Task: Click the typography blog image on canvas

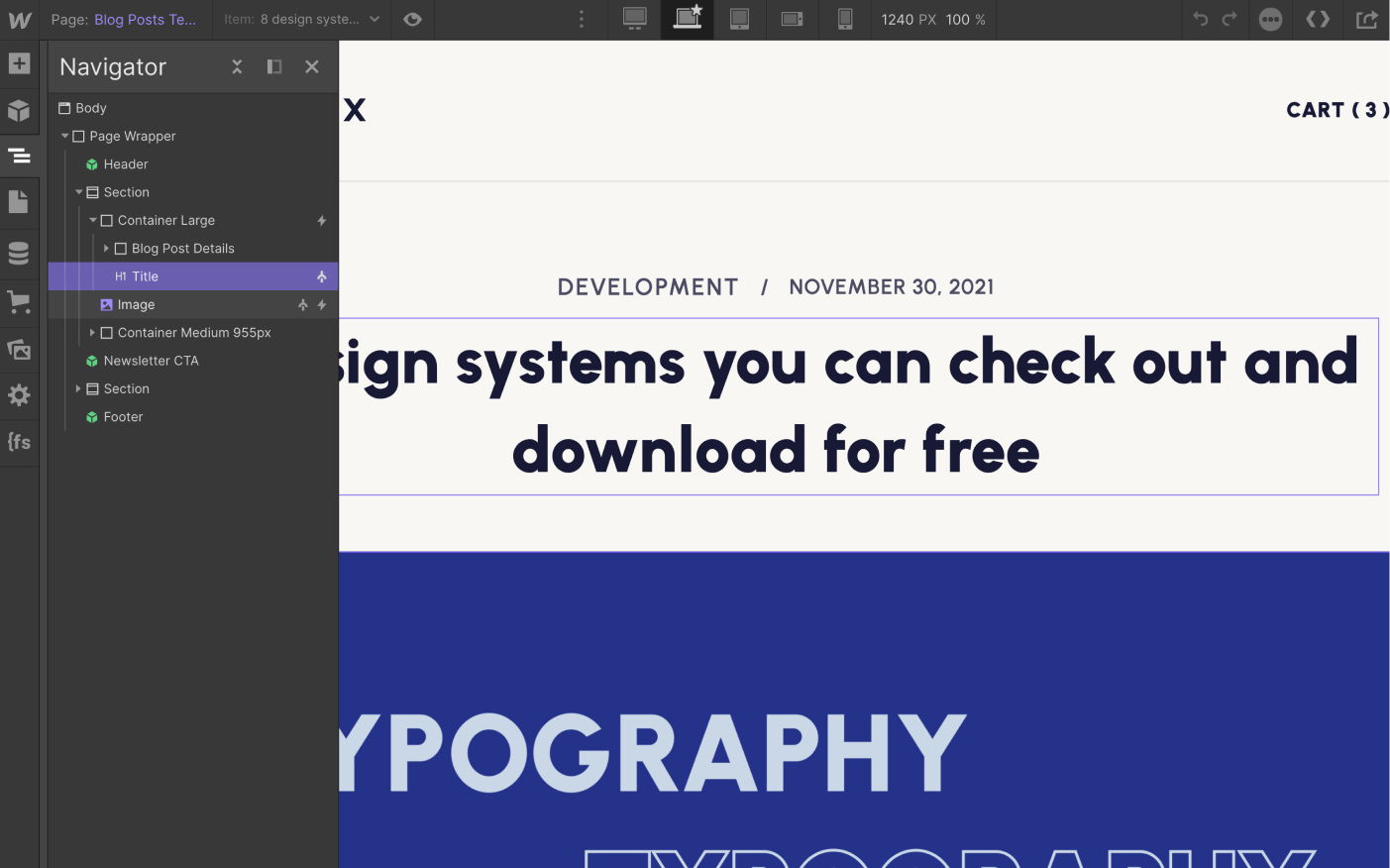Action: click(x=864, y=709)
